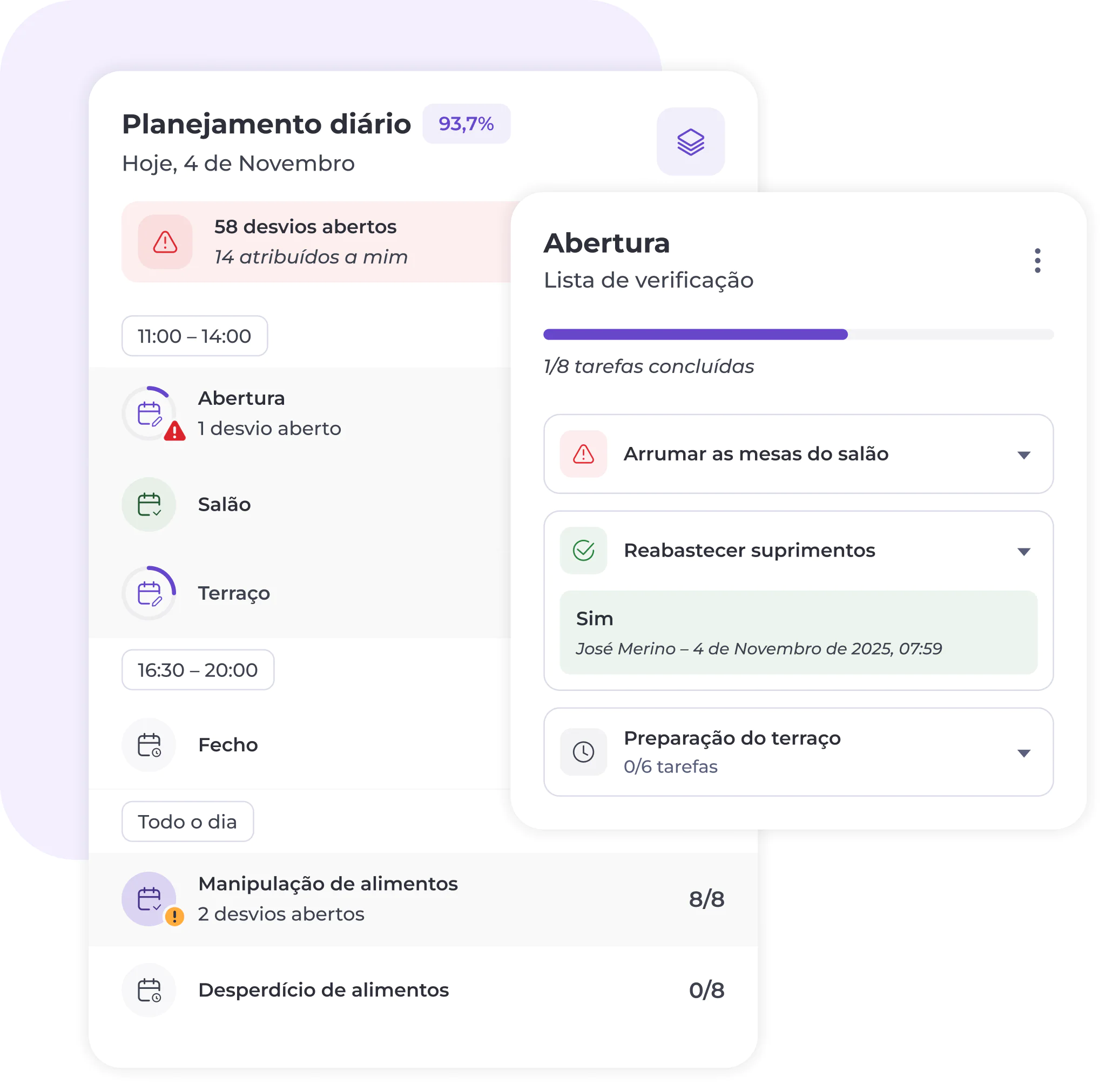1106x1092 pixels.
Task: Select the Abertura calendar-edit progress icon
Action: click(149, 412)
